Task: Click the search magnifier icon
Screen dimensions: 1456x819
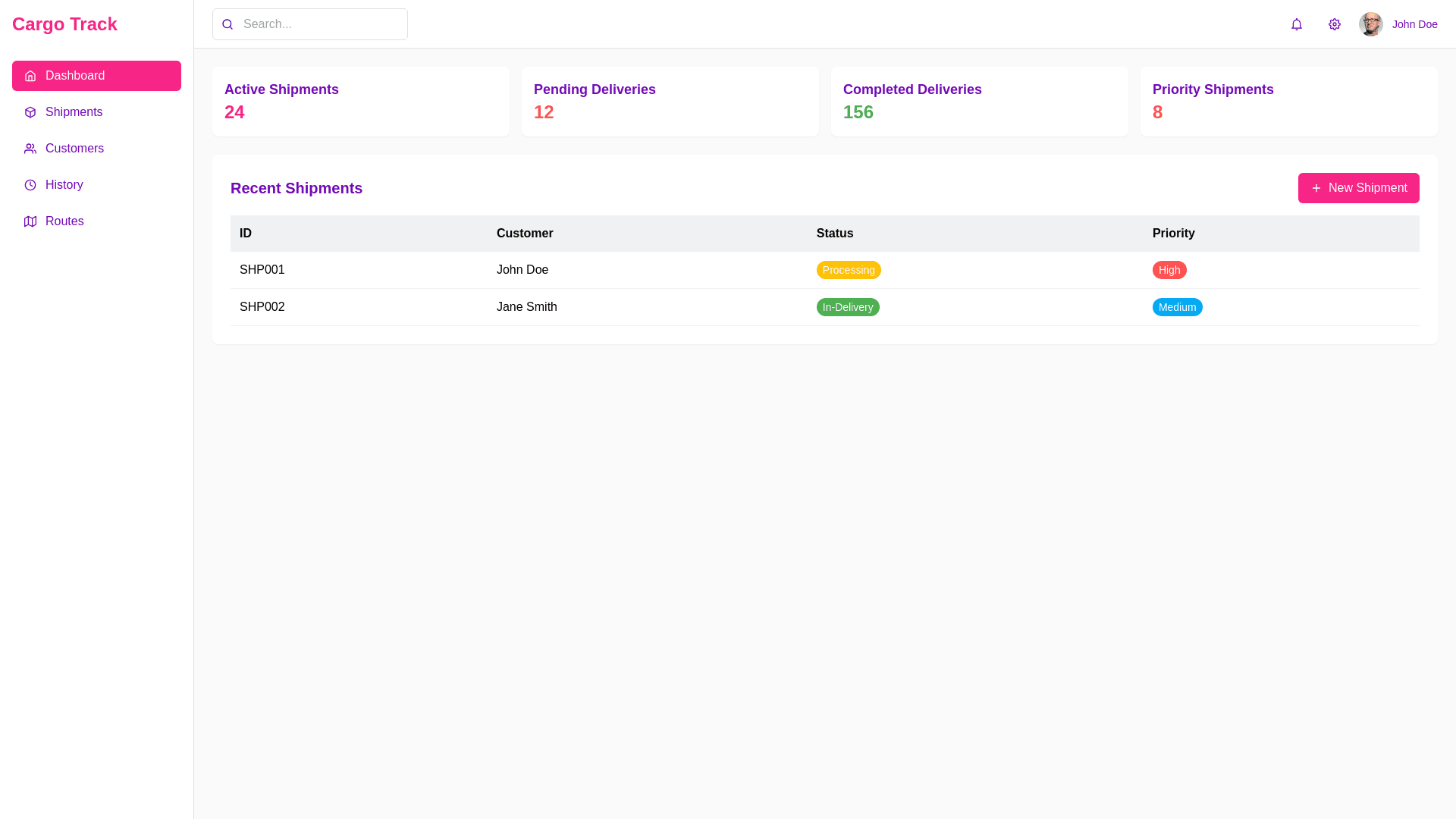Action: point(227,24)
